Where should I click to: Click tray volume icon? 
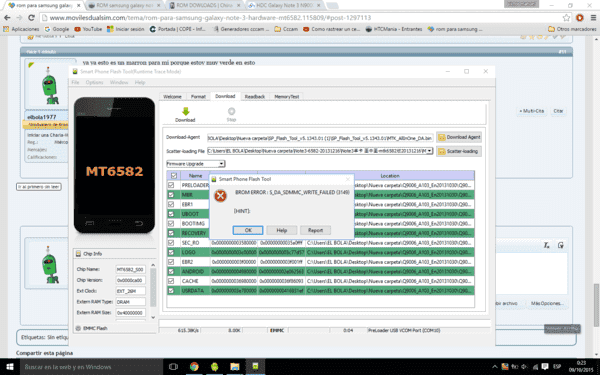pyautogui.click(x=524, y=367)
